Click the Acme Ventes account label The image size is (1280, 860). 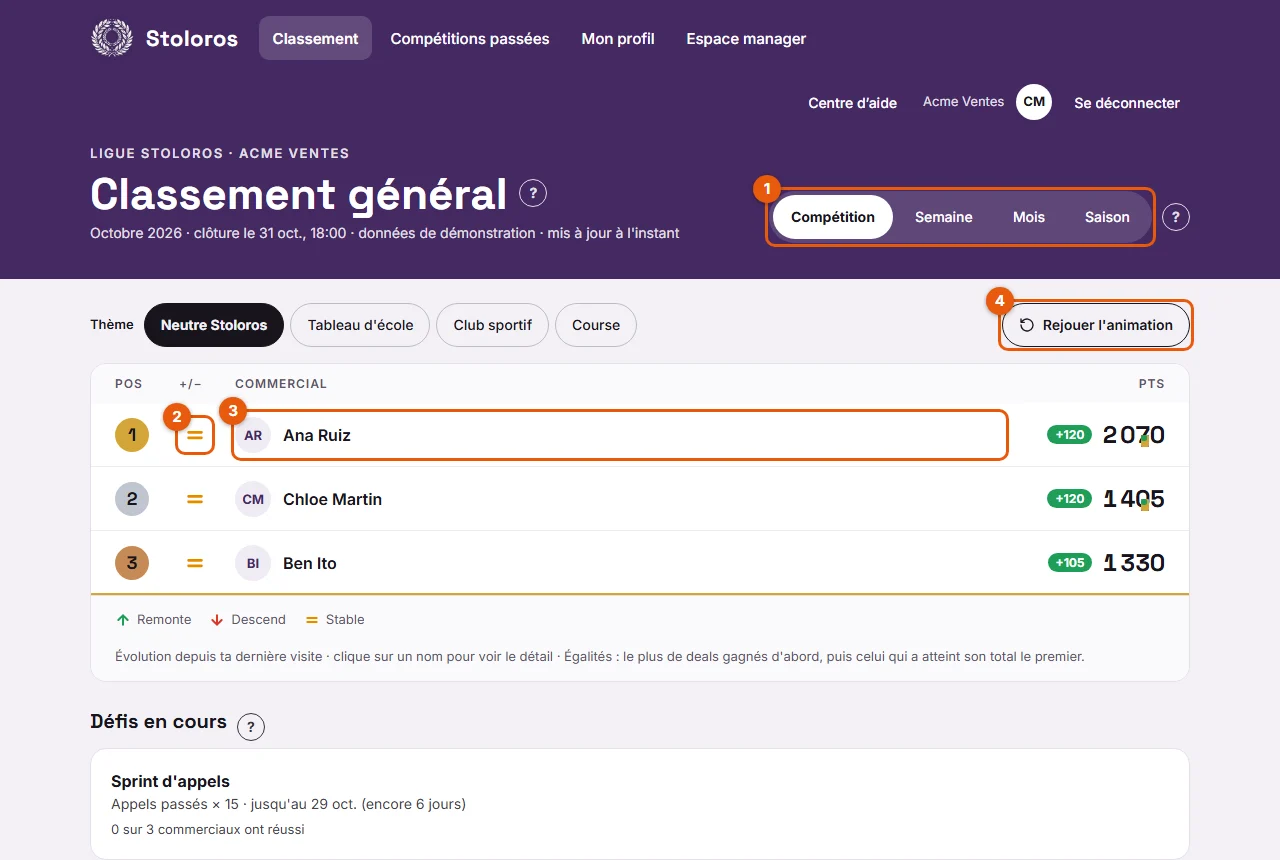963,102
